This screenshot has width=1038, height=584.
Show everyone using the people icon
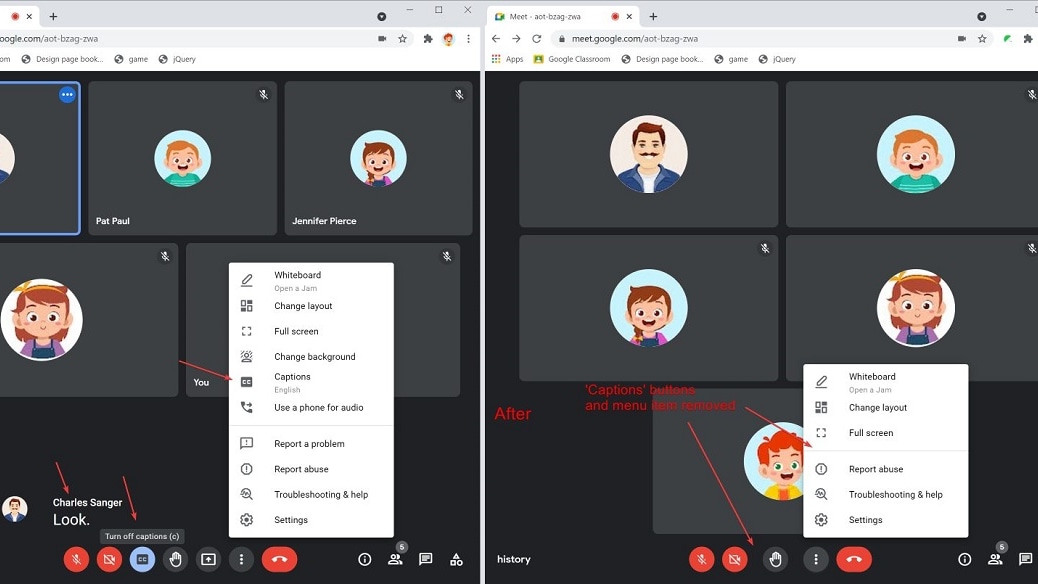pyautogui.click(x=395, y=559)
